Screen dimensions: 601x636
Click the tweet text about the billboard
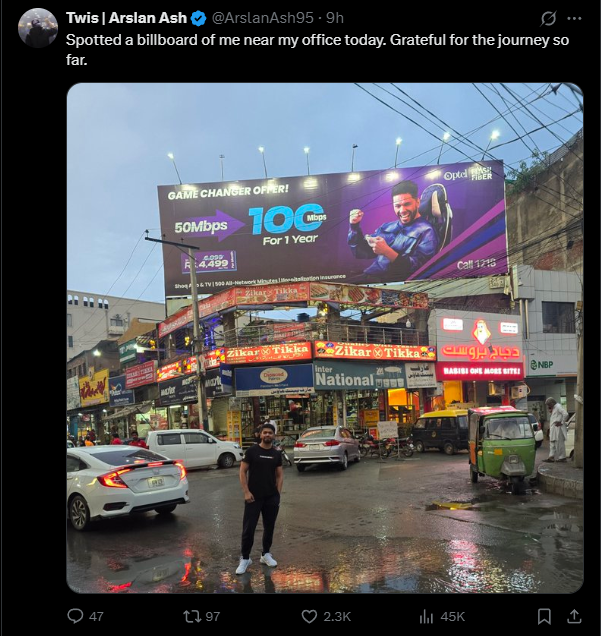pos(317,50)
